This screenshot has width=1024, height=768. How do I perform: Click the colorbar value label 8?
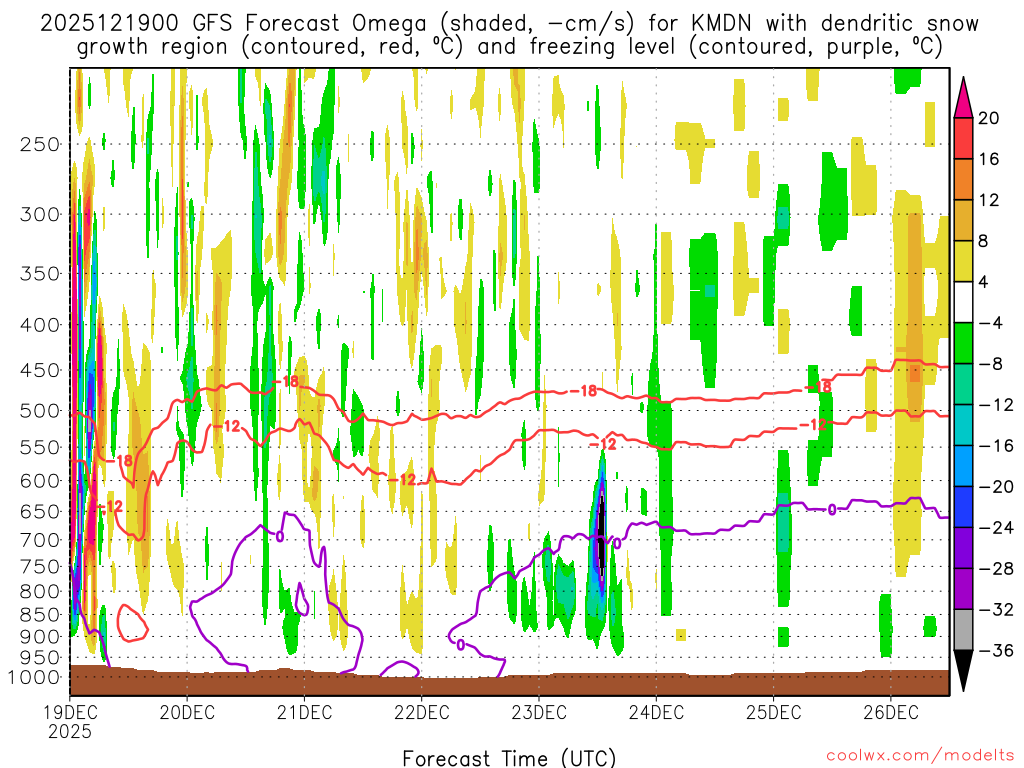984,241
